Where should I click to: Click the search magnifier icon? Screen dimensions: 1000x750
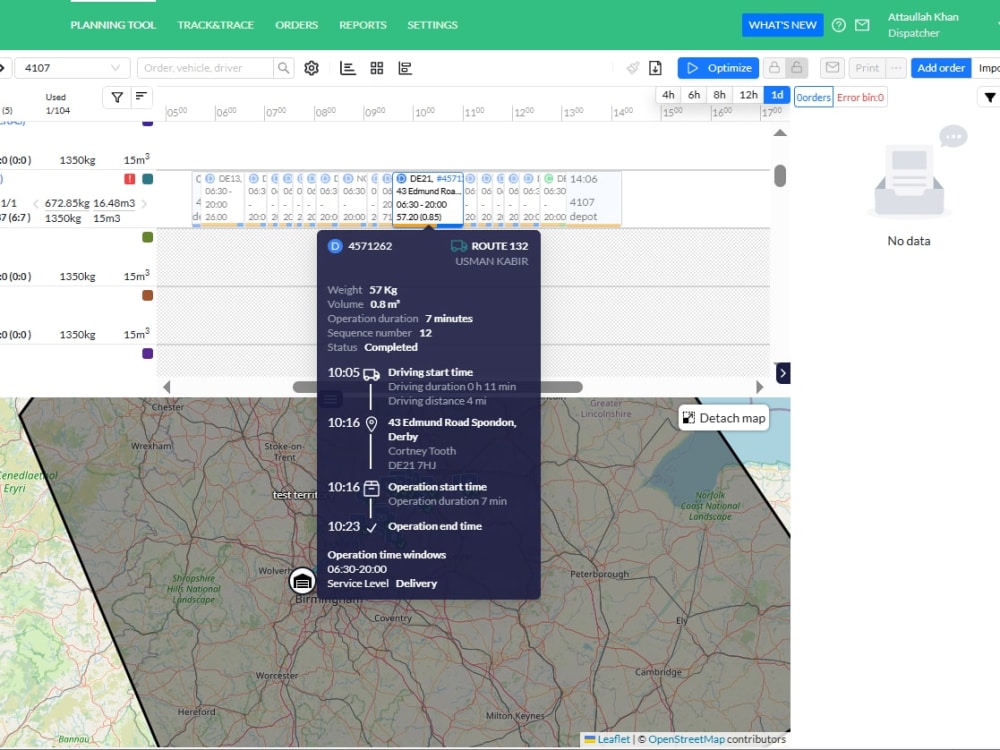[x=283, y=68]
